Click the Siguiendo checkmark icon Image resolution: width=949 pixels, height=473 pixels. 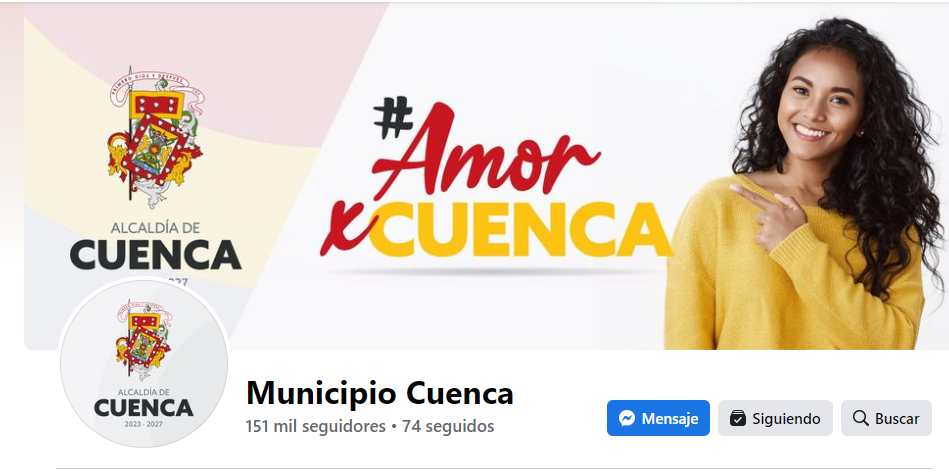tap(737, 418)
